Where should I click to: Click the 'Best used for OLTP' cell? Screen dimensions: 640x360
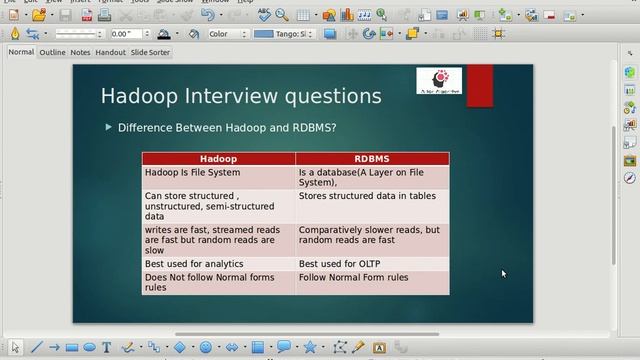(x=372, y=264)
